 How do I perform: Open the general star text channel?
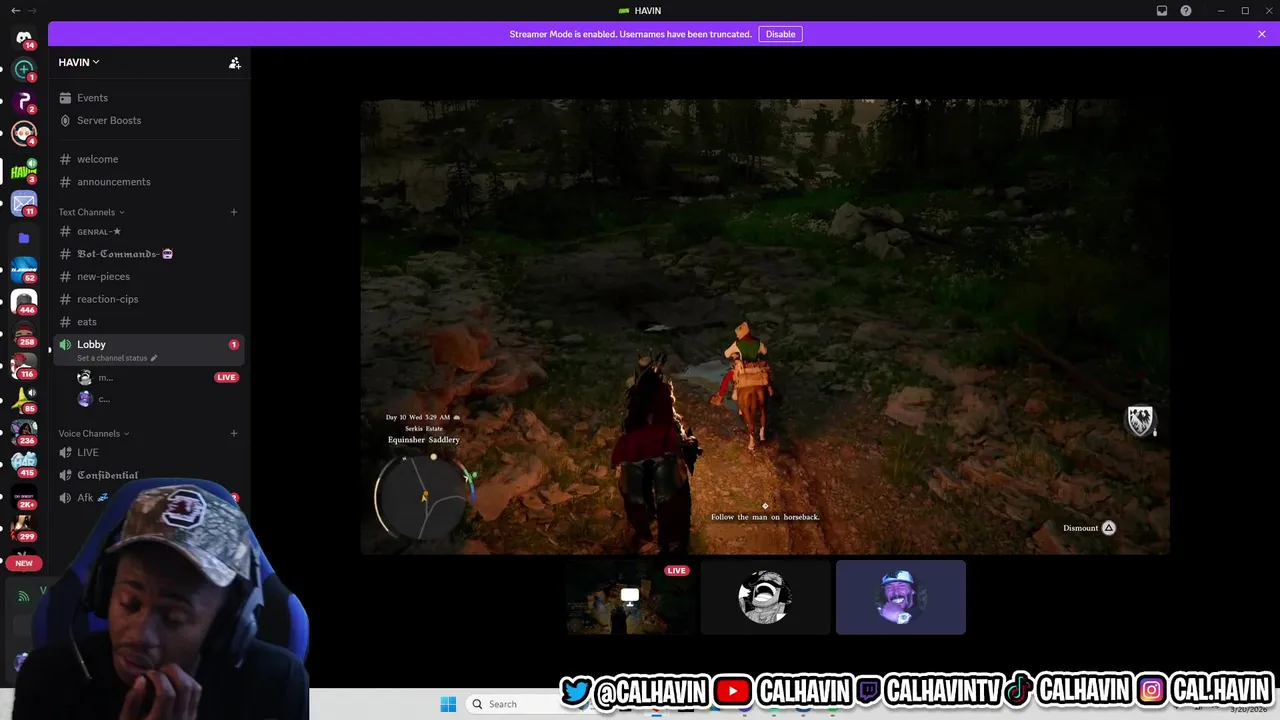point(148,231)
